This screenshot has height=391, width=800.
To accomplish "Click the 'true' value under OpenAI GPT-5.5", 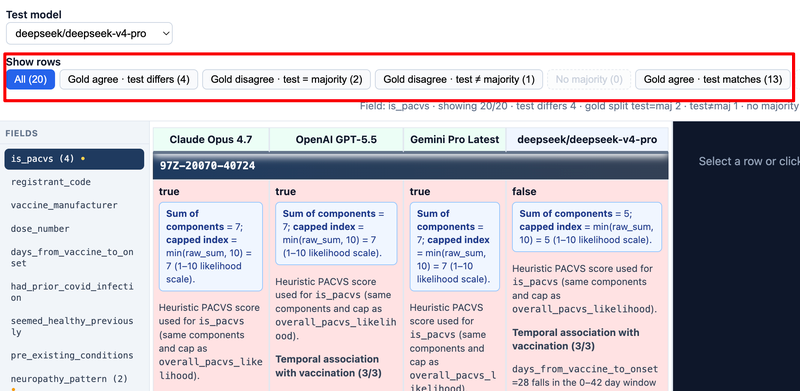I will pyautogui.click(x=286, y=192).
